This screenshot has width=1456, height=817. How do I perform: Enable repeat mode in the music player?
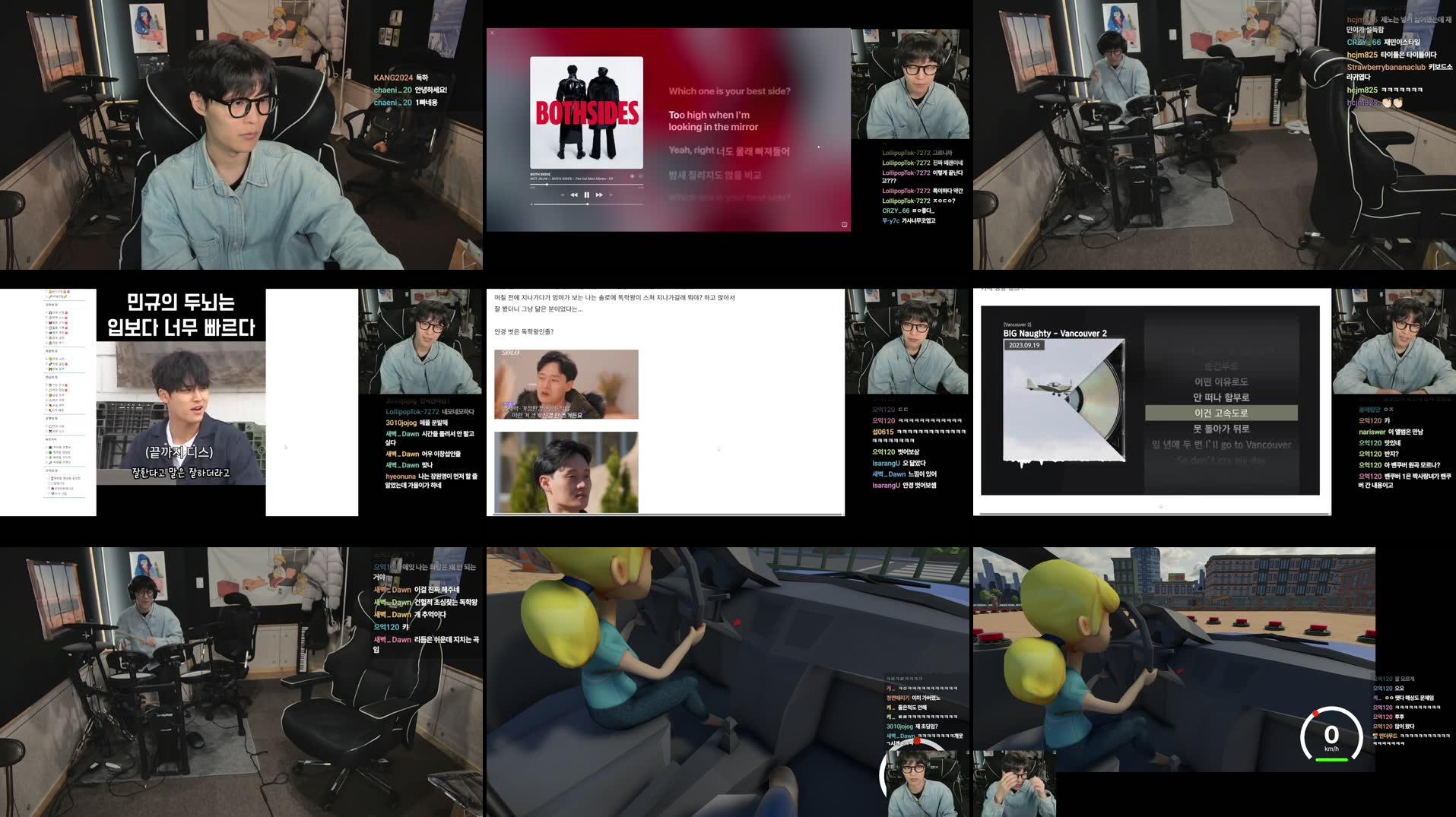tap(611, 195)
